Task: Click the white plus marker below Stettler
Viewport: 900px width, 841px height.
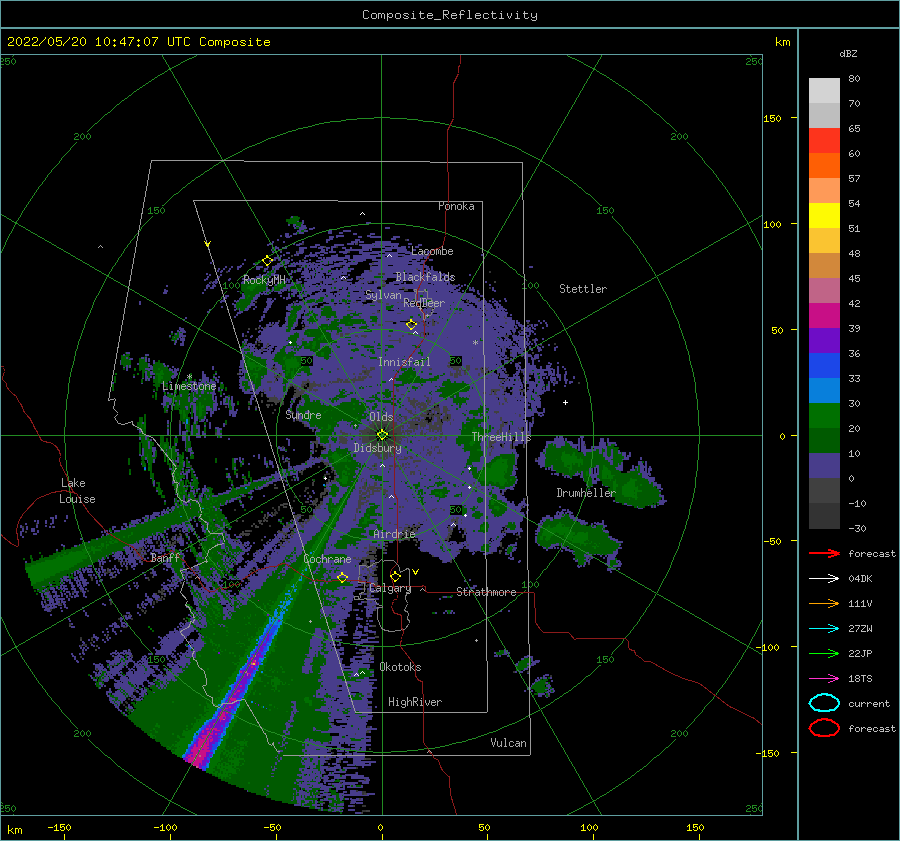Action: tap(565, 402)
